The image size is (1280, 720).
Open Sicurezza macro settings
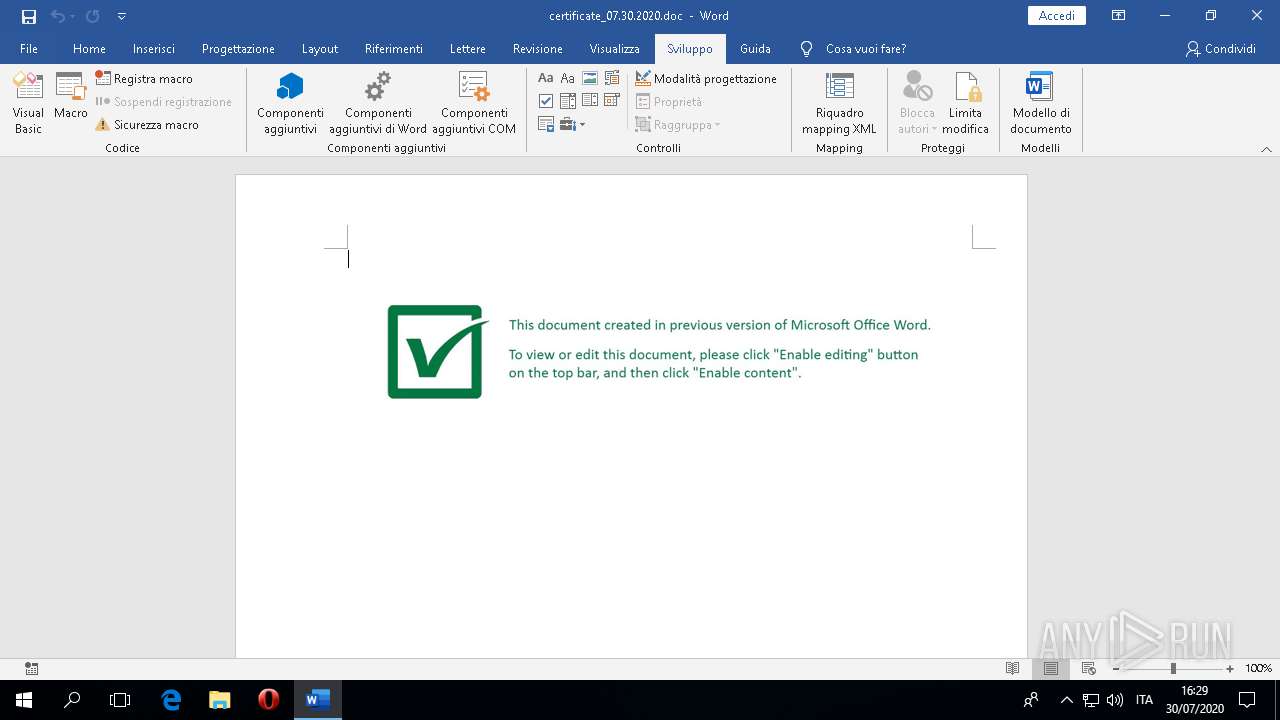147,125
